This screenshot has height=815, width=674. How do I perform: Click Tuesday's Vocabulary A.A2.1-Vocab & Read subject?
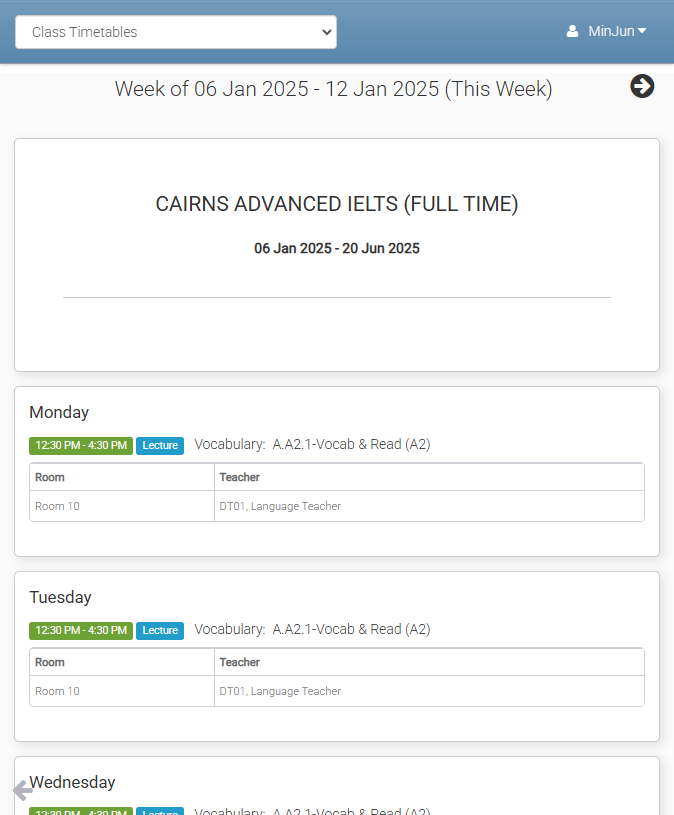pyautogui.click(x=312, y=629)
